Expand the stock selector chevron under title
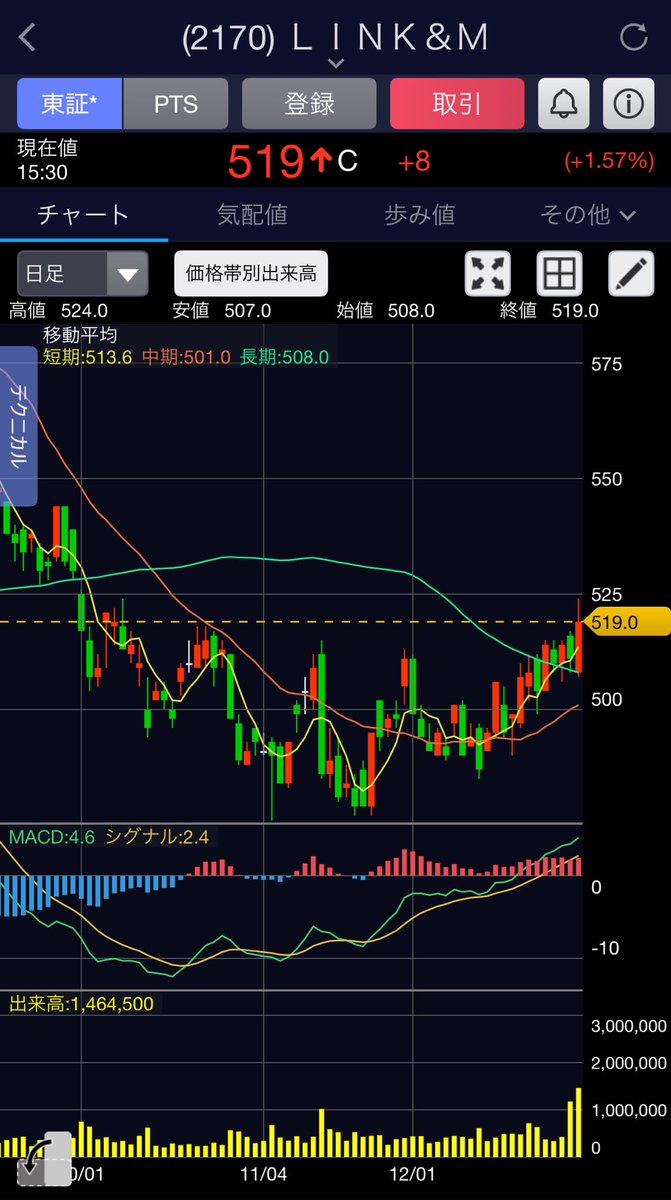This screenshot has height=1200, width=671. 336,63
